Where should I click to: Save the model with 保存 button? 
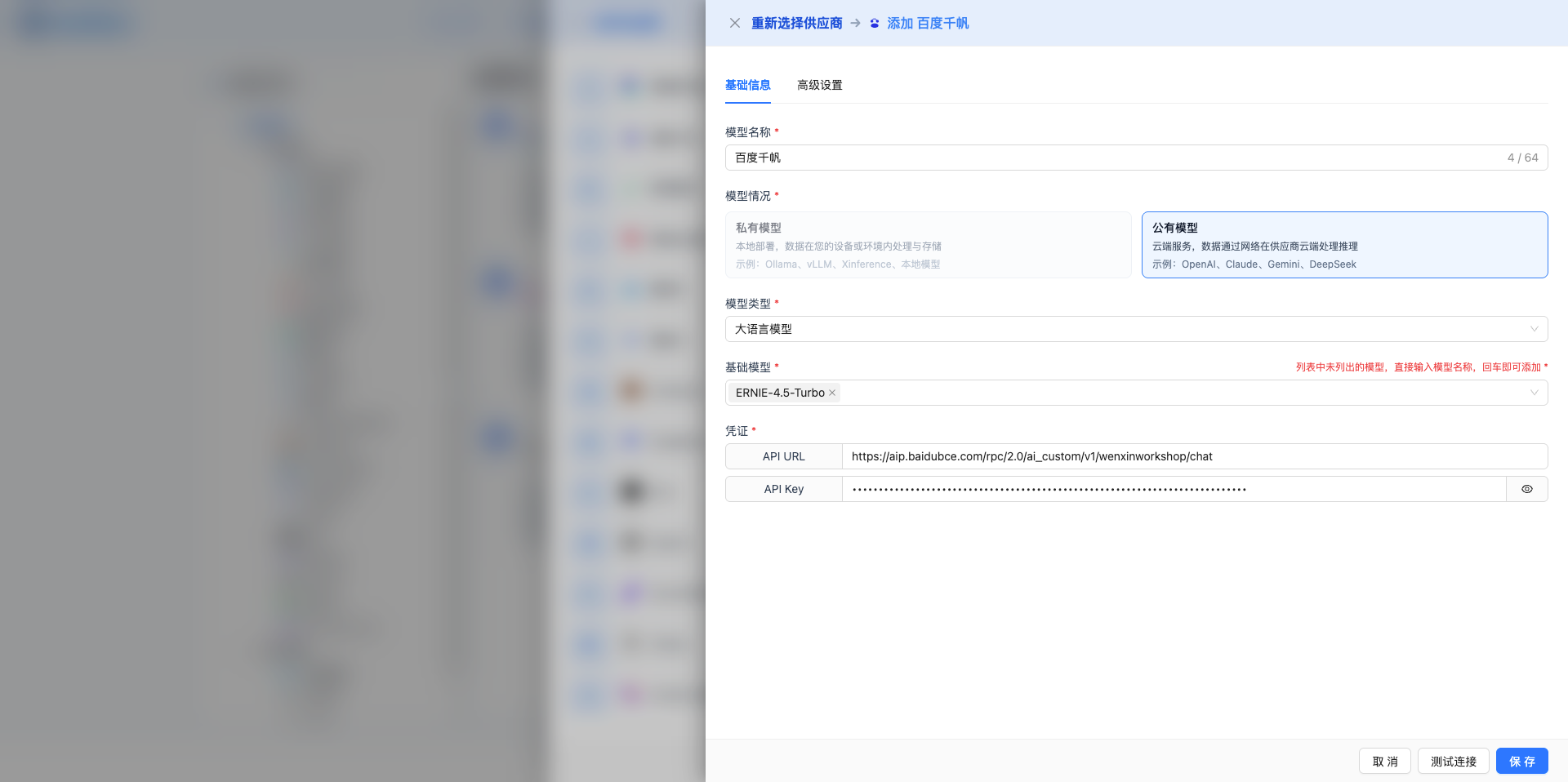pos(1521,761)
